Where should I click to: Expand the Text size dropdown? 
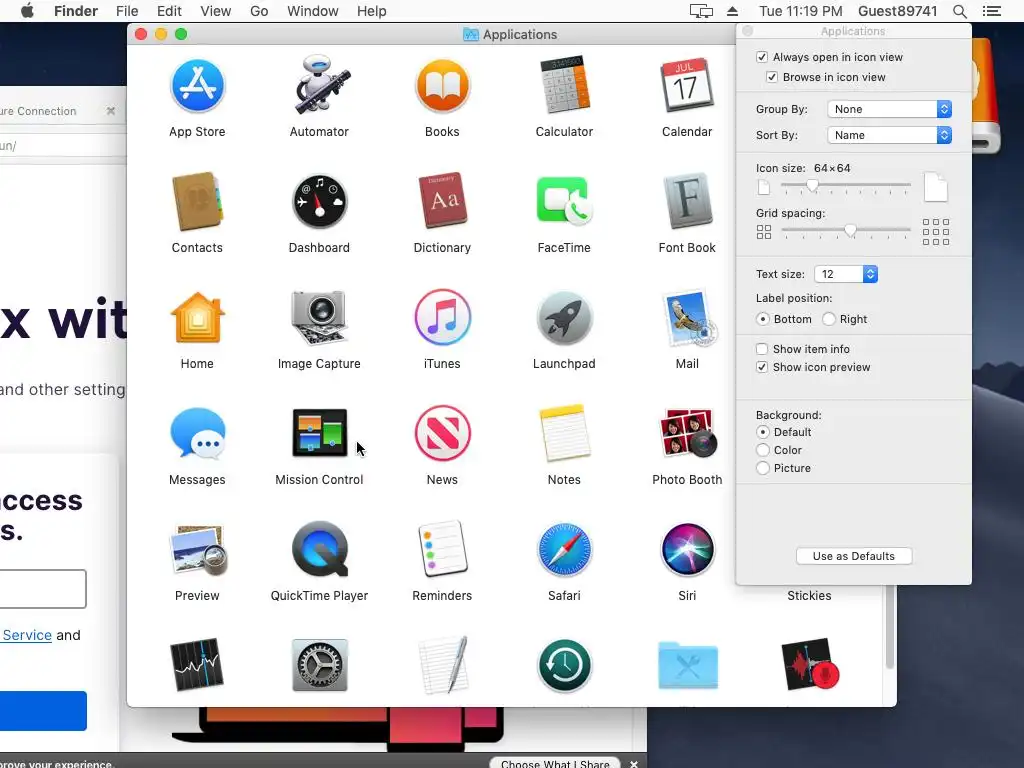(846, 274)
